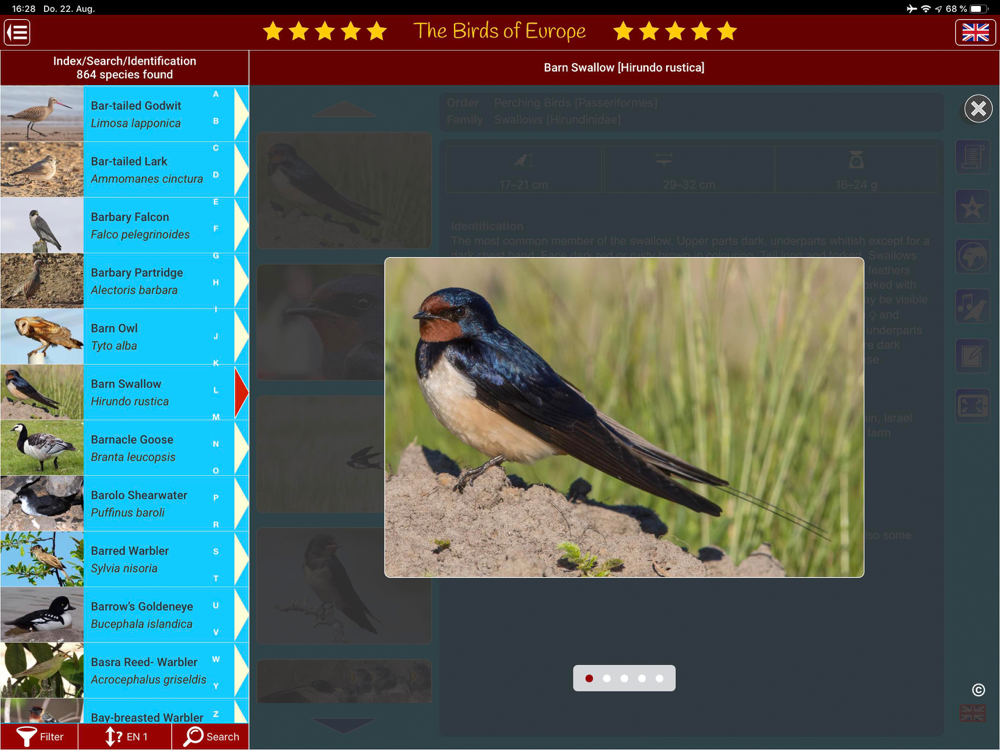This screenshot has height=750, width=1000.
Task: Tap the Barn Swallow title header
Action: pyautogui.click(x=624, y=68)
